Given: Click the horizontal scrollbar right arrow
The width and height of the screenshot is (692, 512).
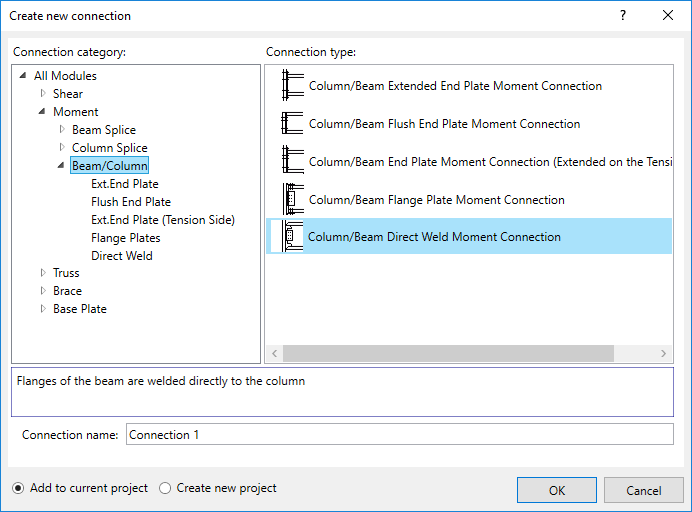Looking at the screenshot, I should [x=663, y=354].
